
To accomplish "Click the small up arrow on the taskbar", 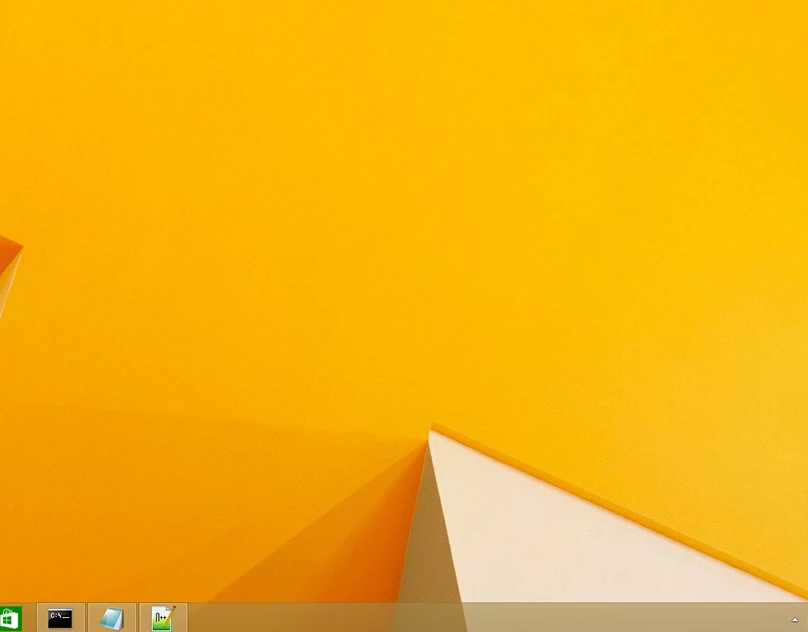I will 795,620.
